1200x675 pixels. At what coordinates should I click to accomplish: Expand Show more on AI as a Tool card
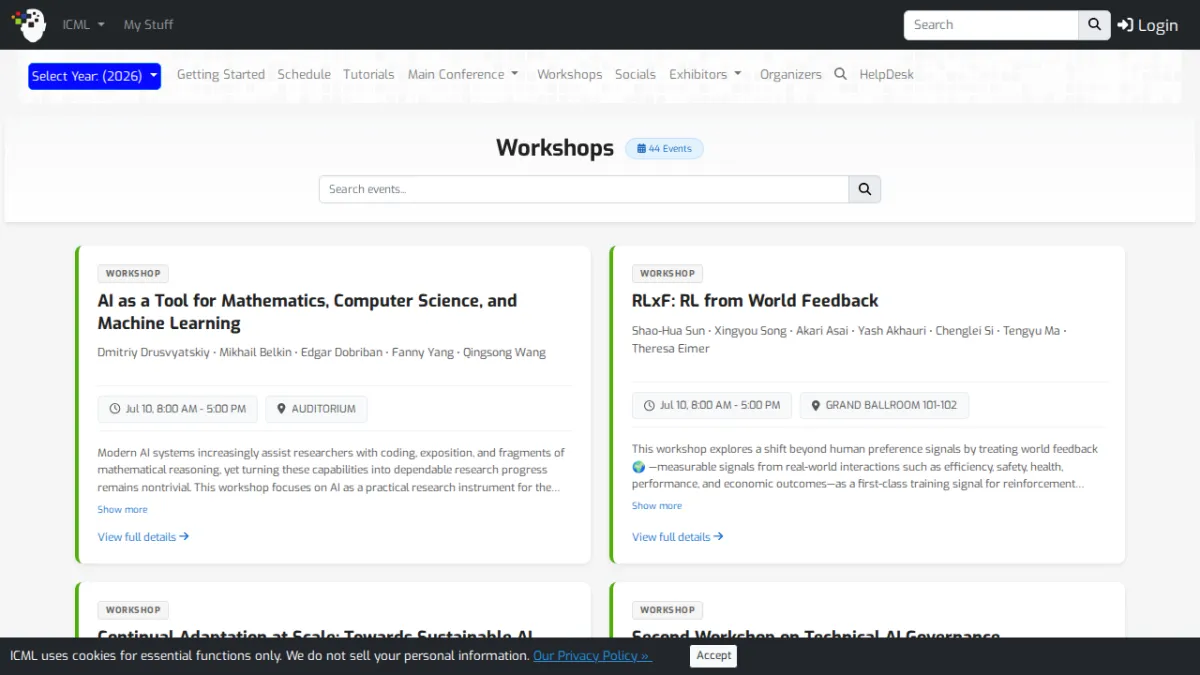pos(122,509)
